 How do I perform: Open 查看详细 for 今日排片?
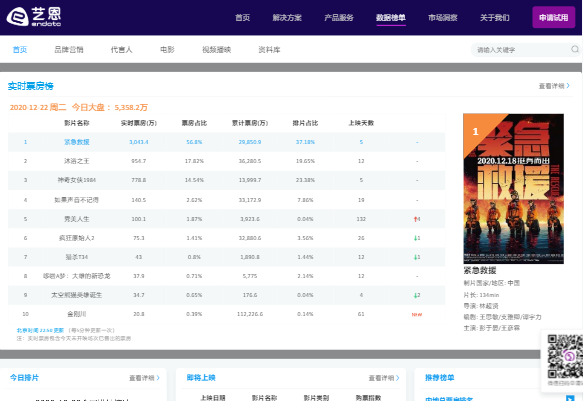pos(144,378)
